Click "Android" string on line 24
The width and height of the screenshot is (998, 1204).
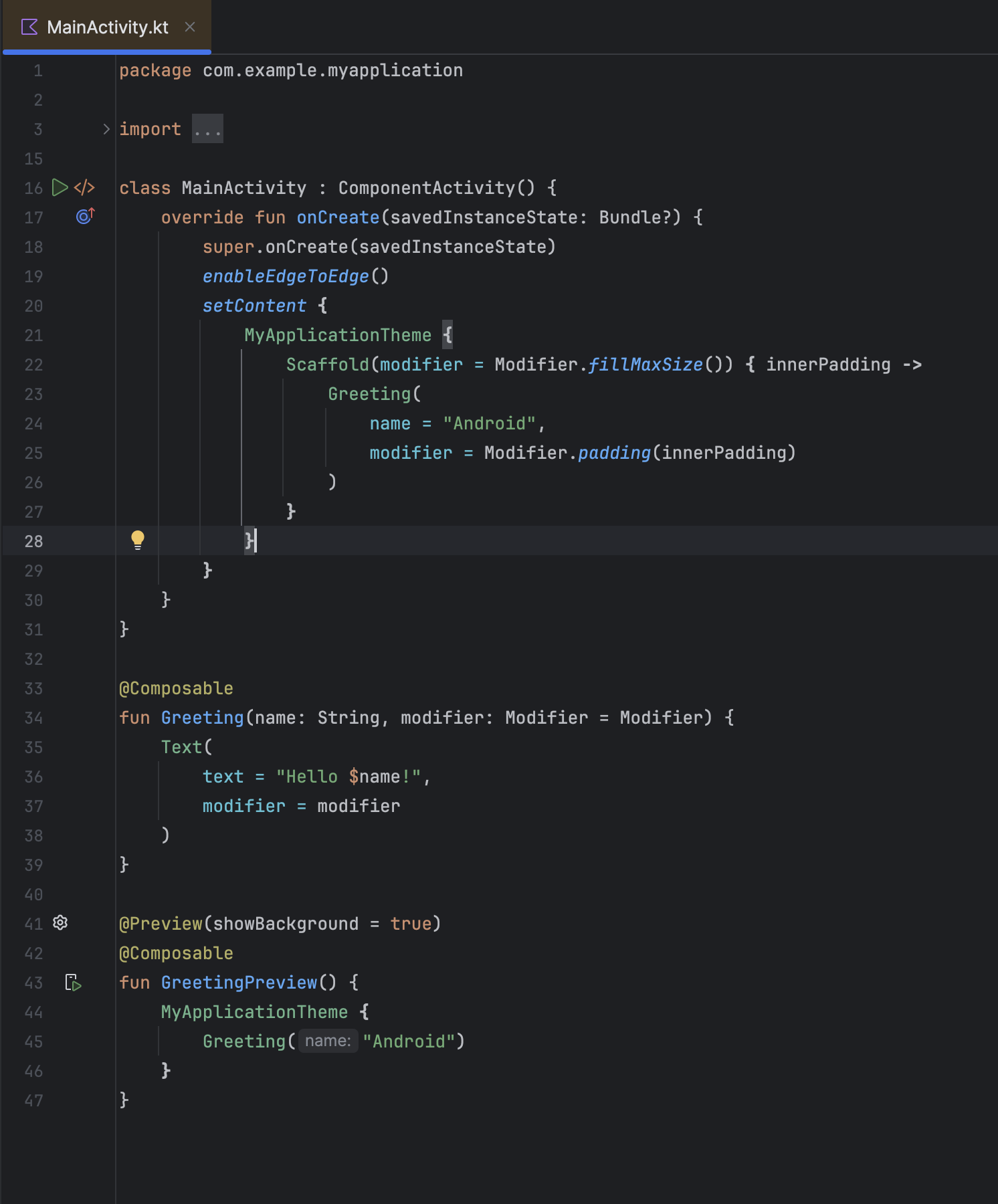tap(489, 423)
